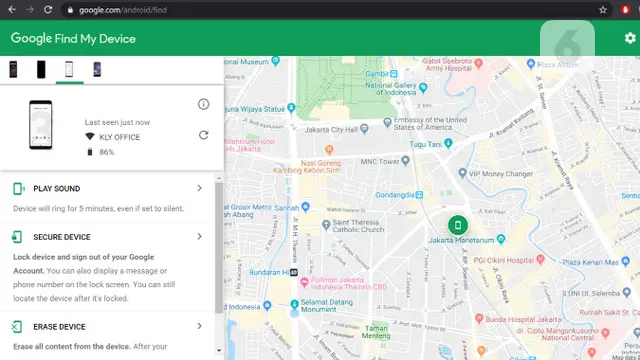Click the Secure Device lock phone icon
This screenshot has height=360, width=640.
17,237
